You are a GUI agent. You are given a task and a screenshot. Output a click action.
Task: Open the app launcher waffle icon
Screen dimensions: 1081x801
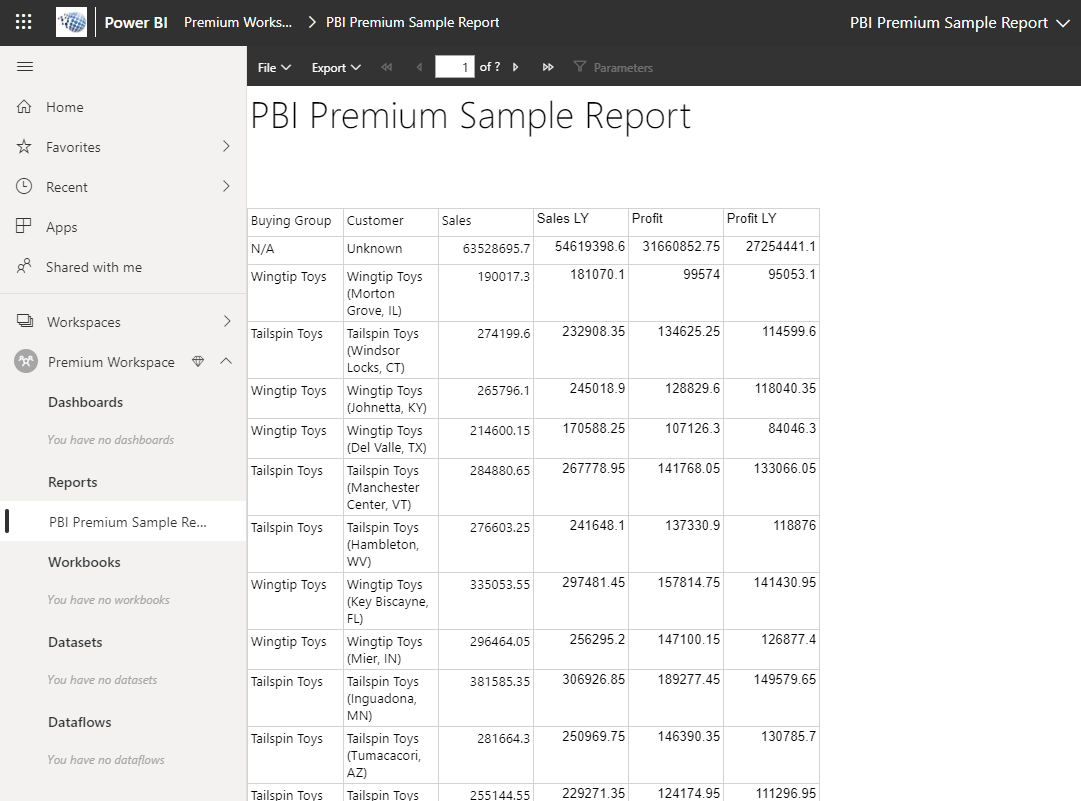pos(24,22)
